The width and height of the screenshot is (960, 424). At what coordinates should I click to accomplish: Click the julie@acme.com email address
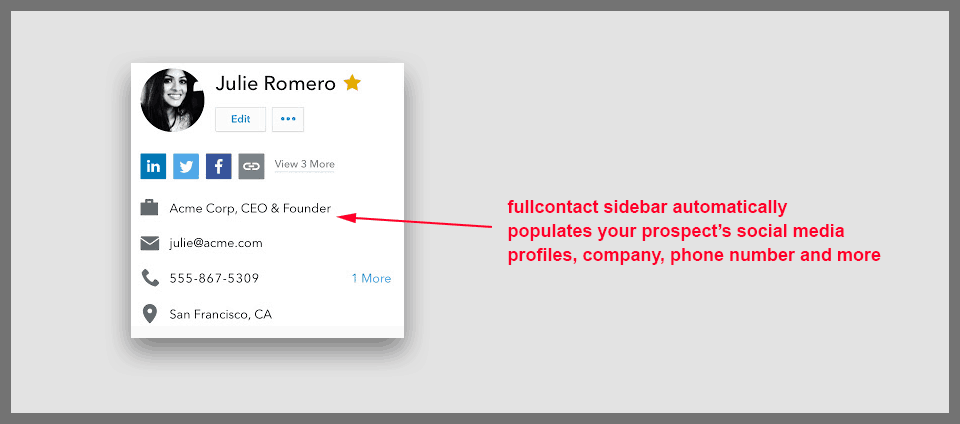click(216, 243)
